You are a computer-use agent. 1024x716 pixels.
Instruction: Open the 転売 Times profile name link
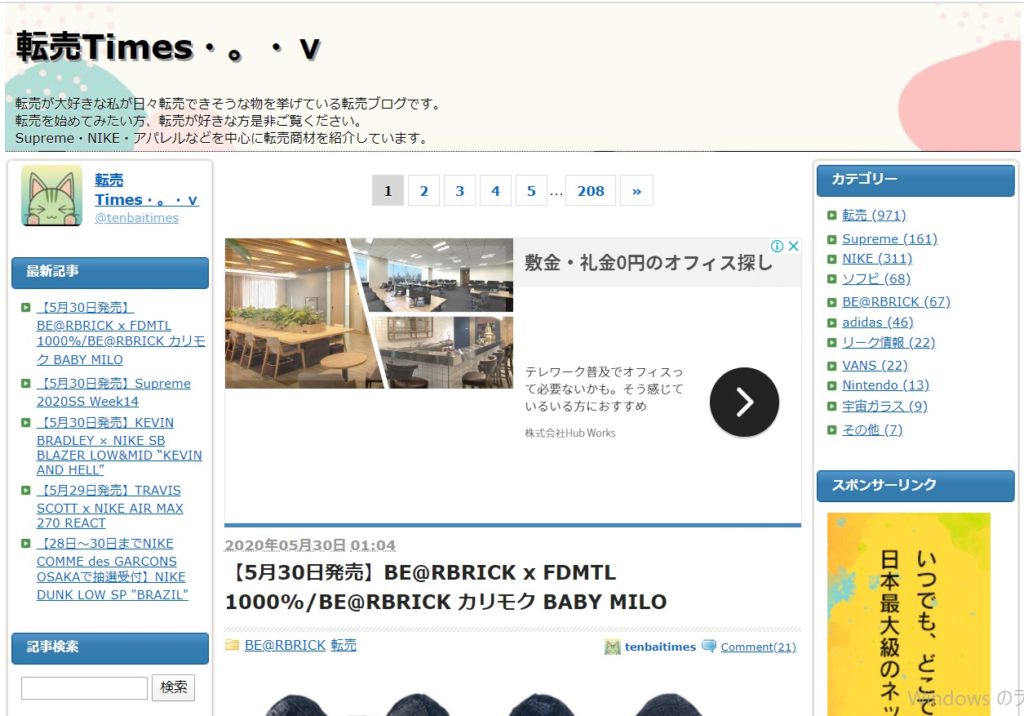146,190
